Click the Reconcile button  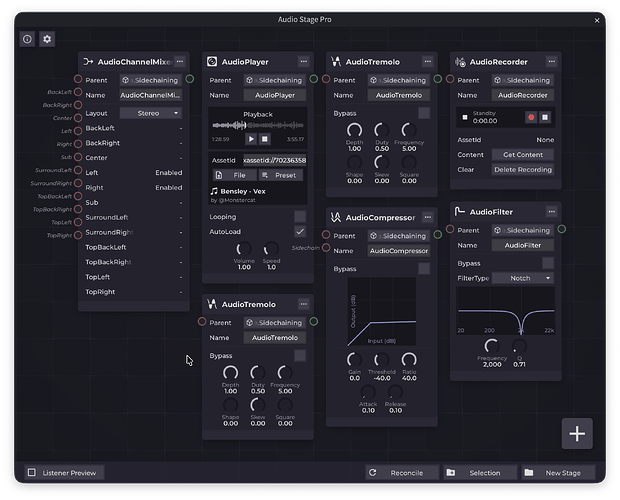click(x=402, y=473)
